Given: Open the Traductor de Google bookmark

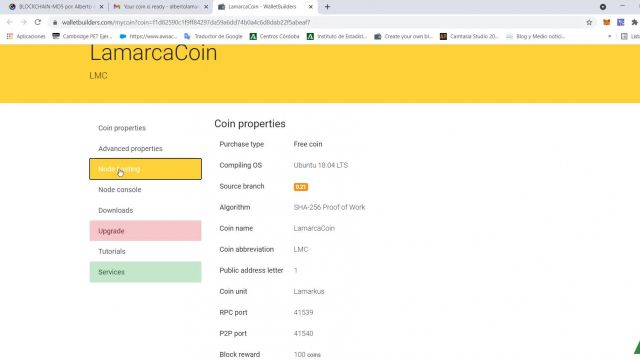Looking at the screenshot, I should click(213, 36).
